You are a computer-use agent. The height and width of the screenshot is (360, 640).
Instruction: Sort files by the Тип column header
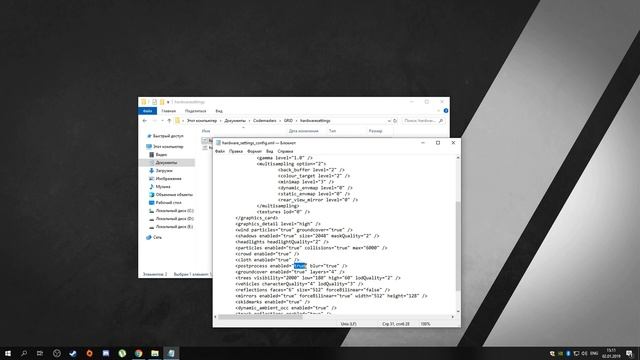click(333, 131)
